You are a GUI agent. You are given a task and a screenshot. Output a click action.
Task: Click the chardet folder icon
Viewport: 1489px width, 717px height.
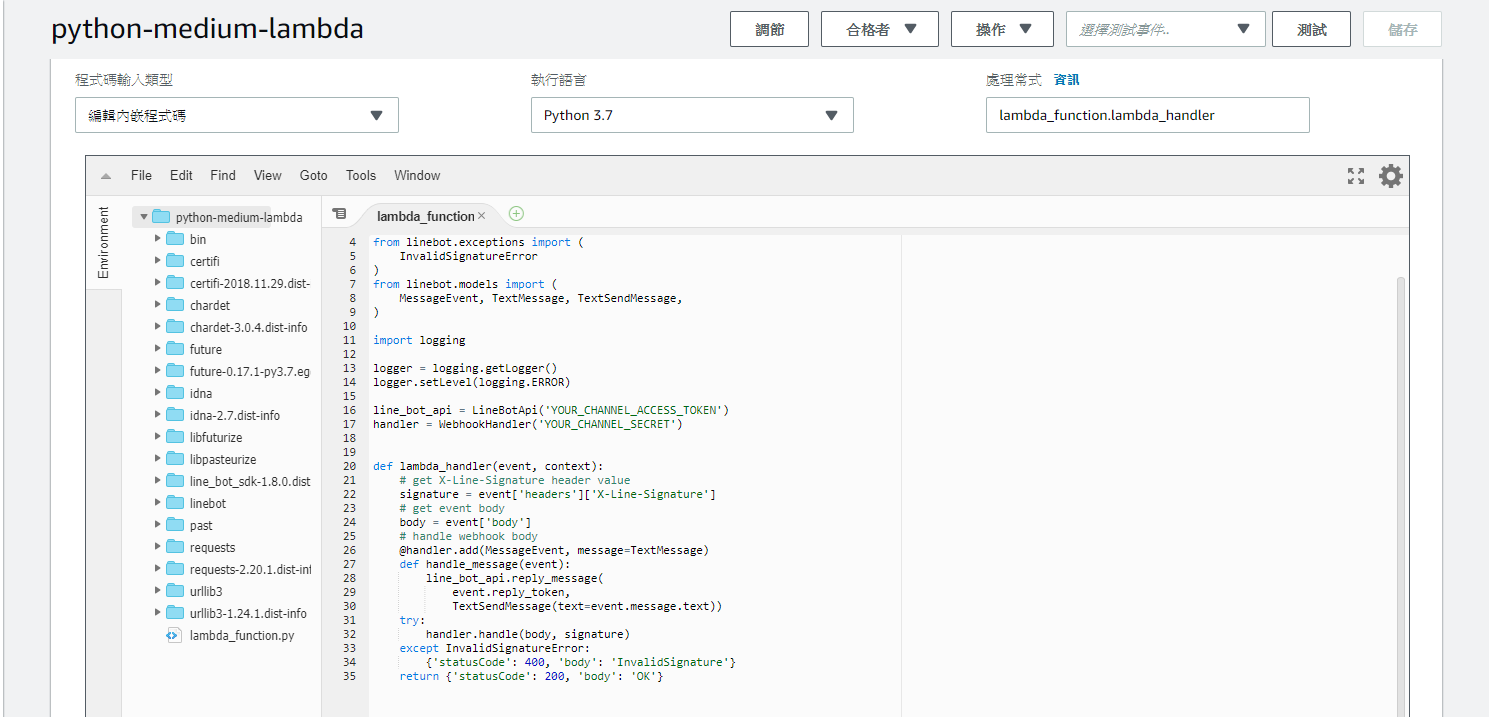click(x=175, y=305)
